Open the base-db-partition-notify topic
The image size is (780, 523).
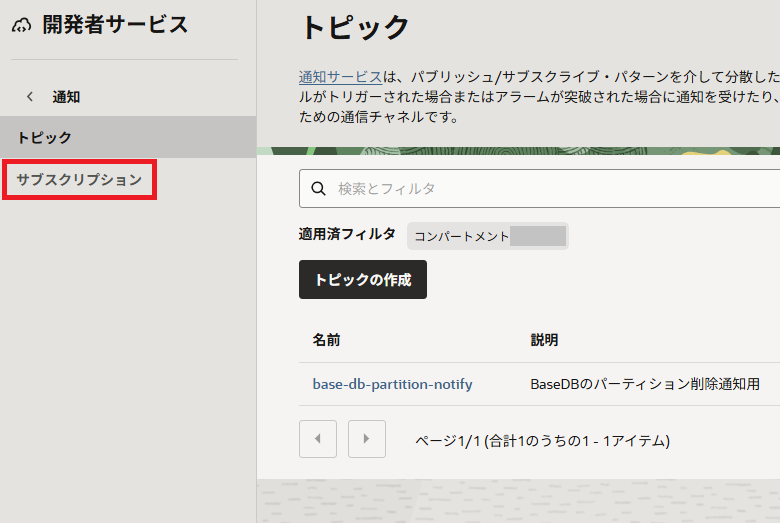pos(392,384)
